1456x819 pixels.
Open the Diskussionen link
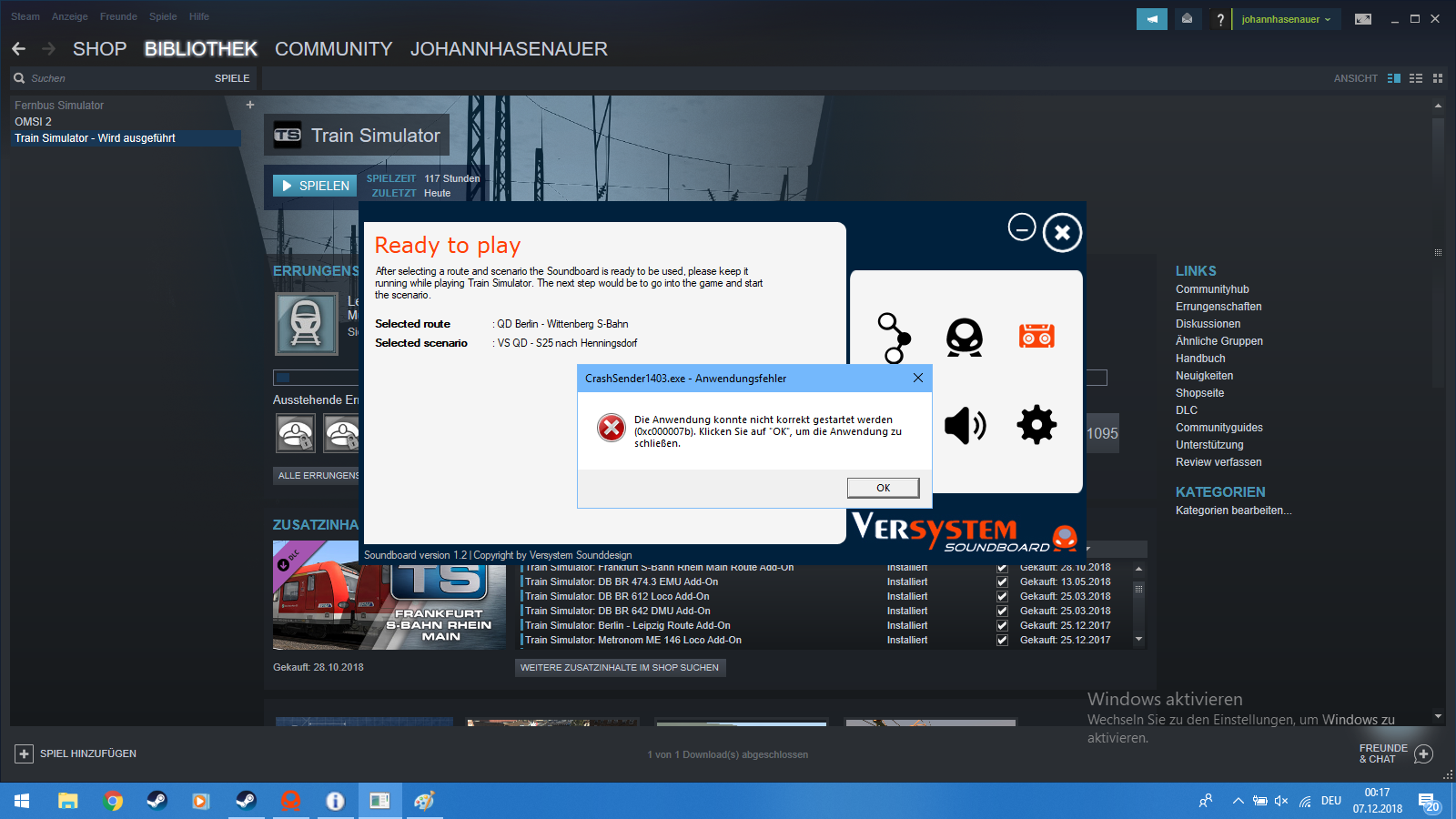tap(1208, 324)
